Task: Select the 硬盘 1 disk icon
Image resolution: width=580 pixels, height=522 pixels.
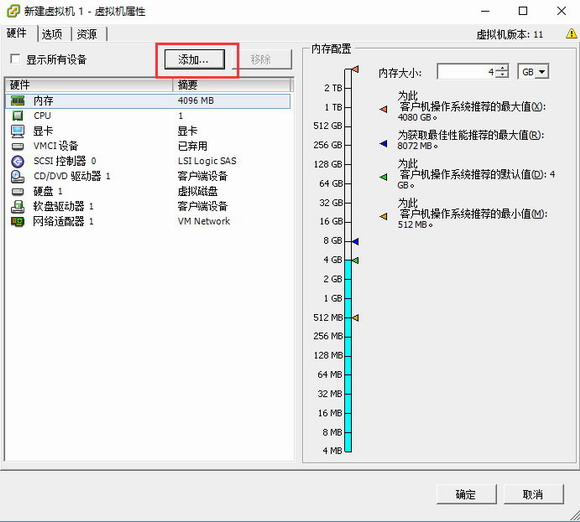Action: click(x=17, y=191)
